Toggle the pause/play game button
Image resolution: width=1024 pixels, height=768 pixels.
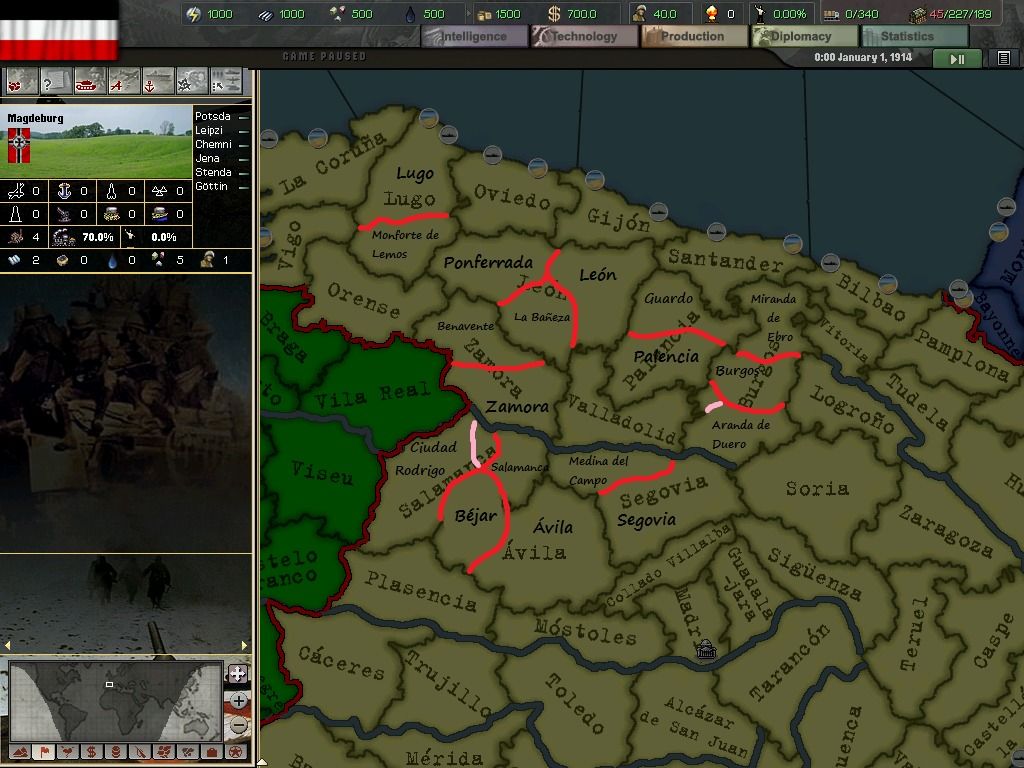coord(957,59)
